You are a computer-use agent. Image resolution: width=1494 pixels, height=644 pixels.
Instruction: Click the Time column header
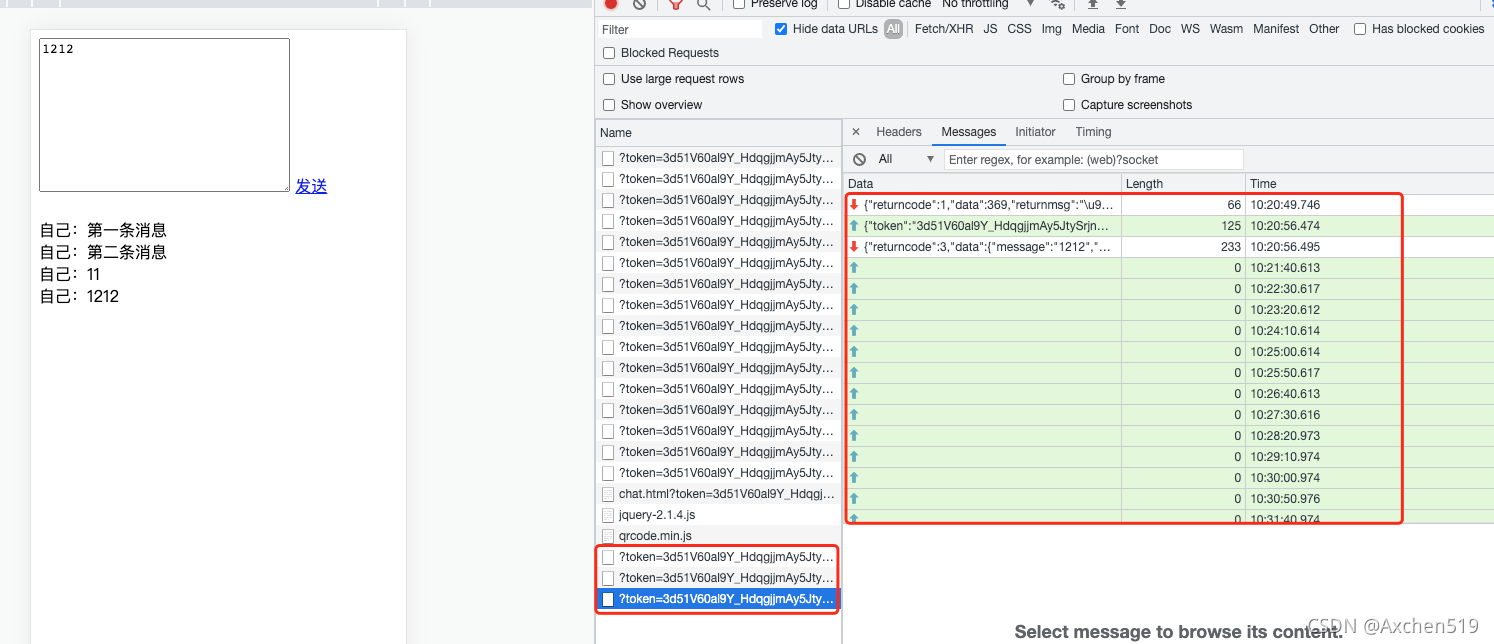(1369, 184)
